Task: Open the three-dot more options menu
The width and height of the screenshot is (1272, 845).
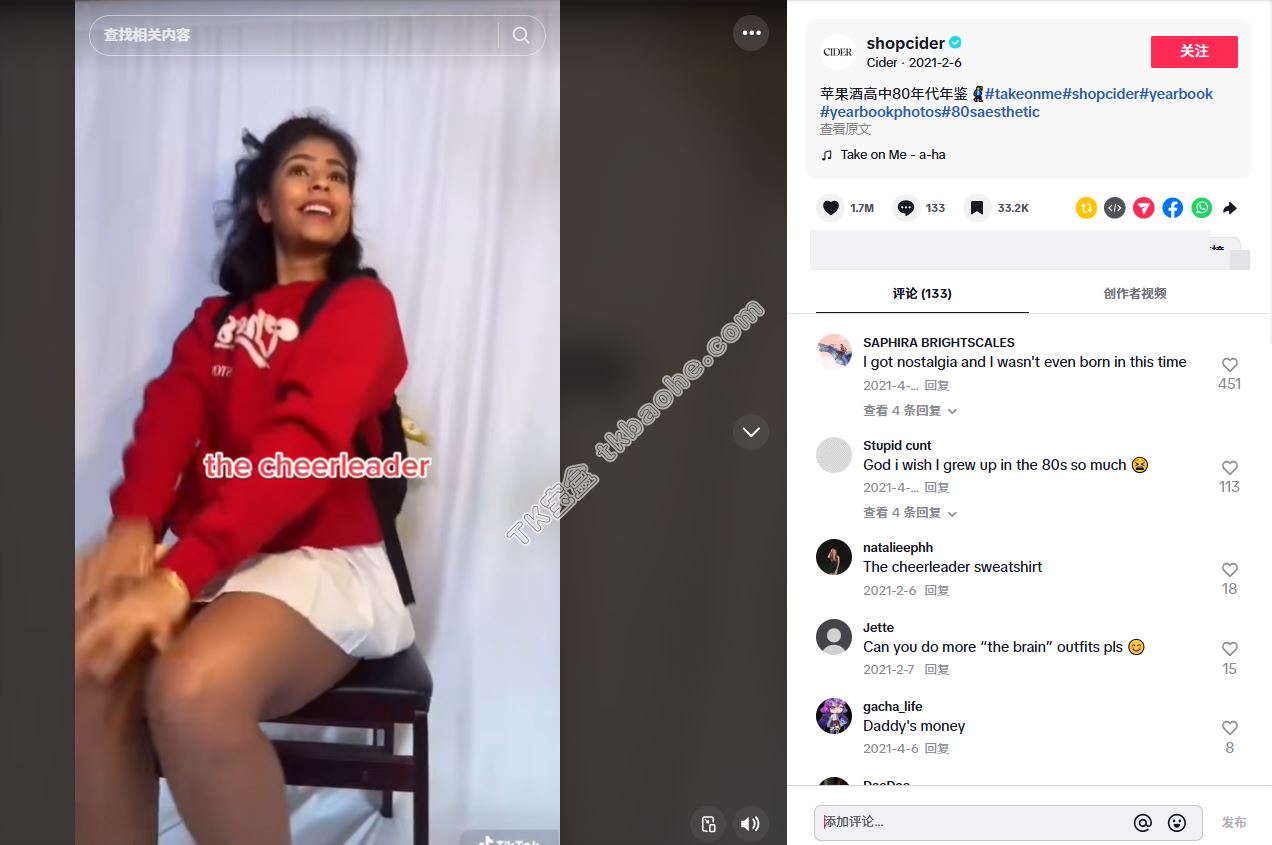Action: coord(751,33)
